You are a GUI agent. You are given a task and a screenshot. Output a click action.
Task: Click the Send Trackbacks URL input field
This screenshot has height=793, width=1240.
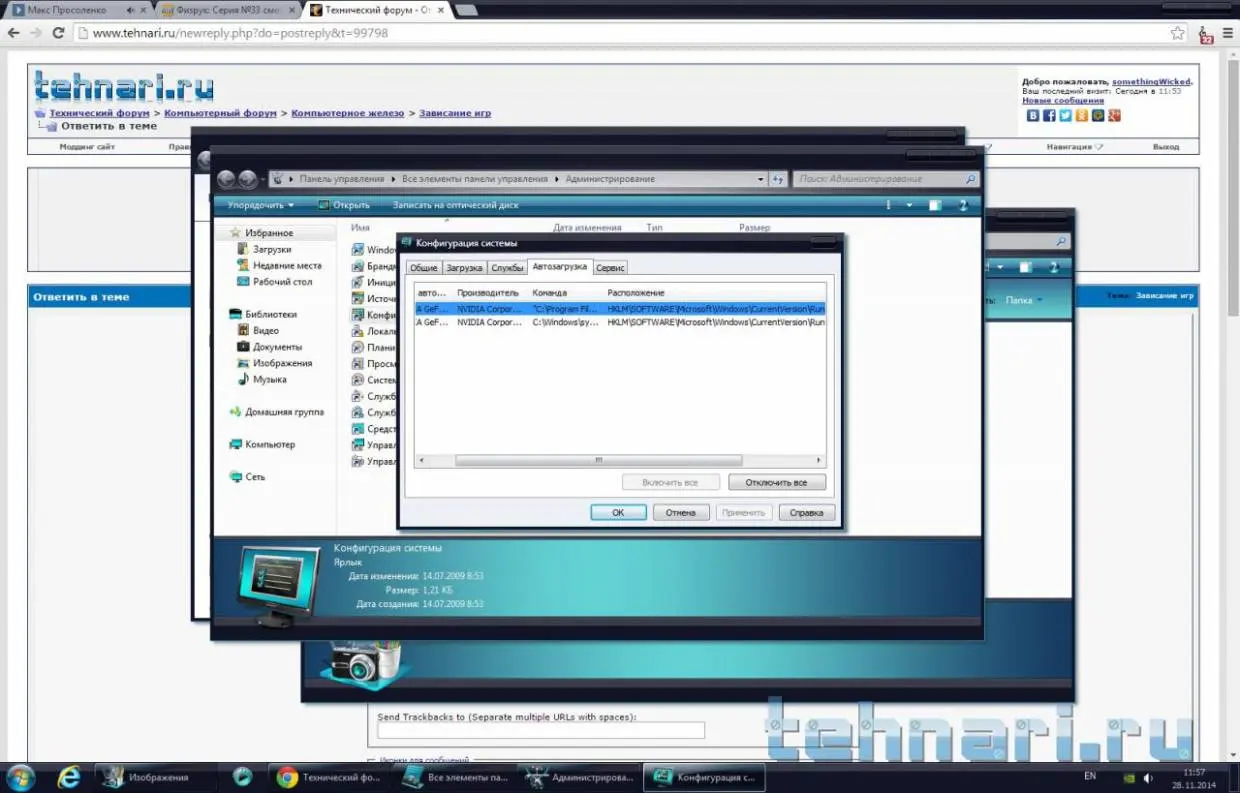pos(541,730)
